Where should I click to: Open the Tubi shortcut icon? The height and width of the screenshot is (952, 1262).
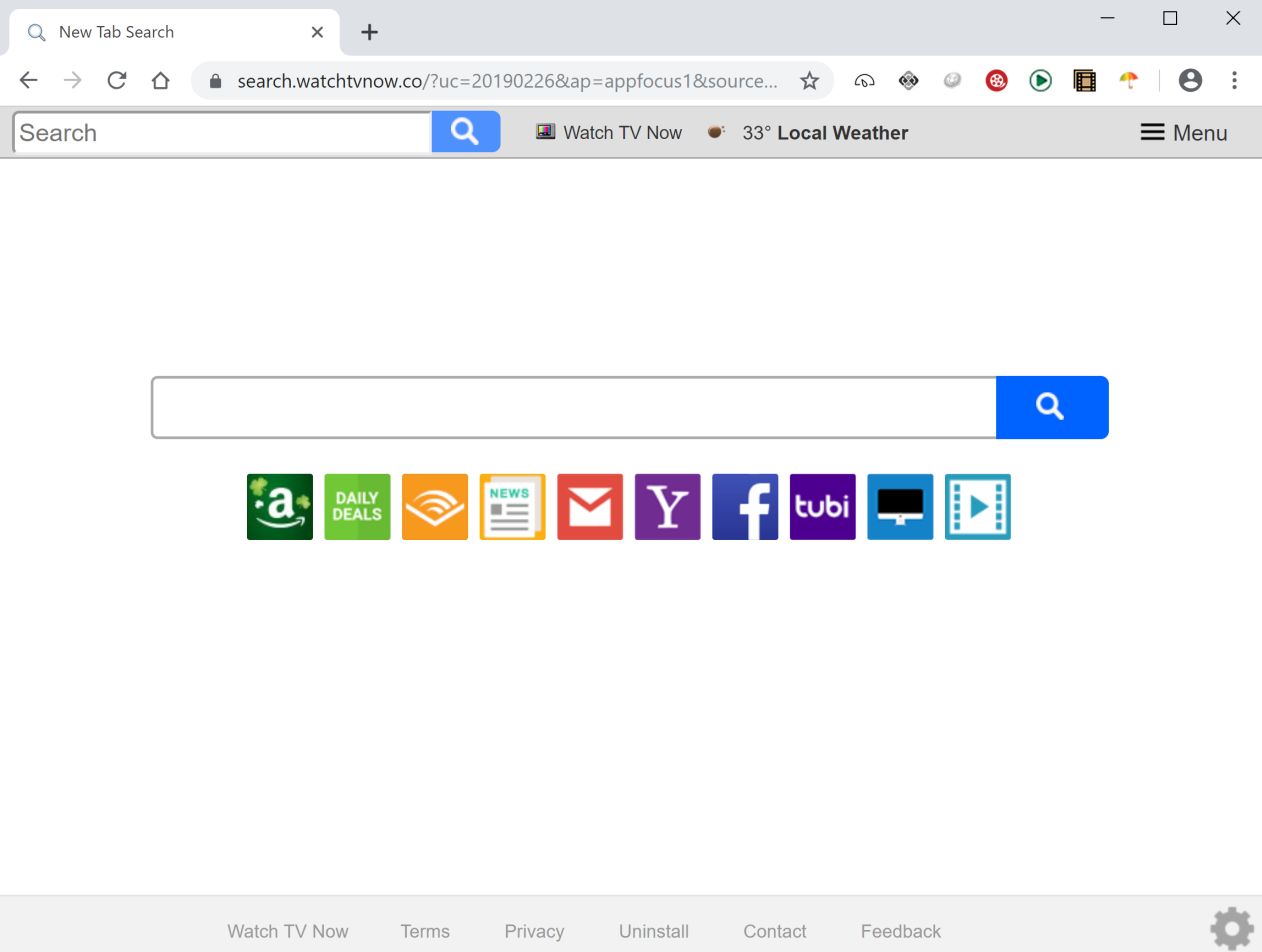pyautogui.click(x=822, y=506)
